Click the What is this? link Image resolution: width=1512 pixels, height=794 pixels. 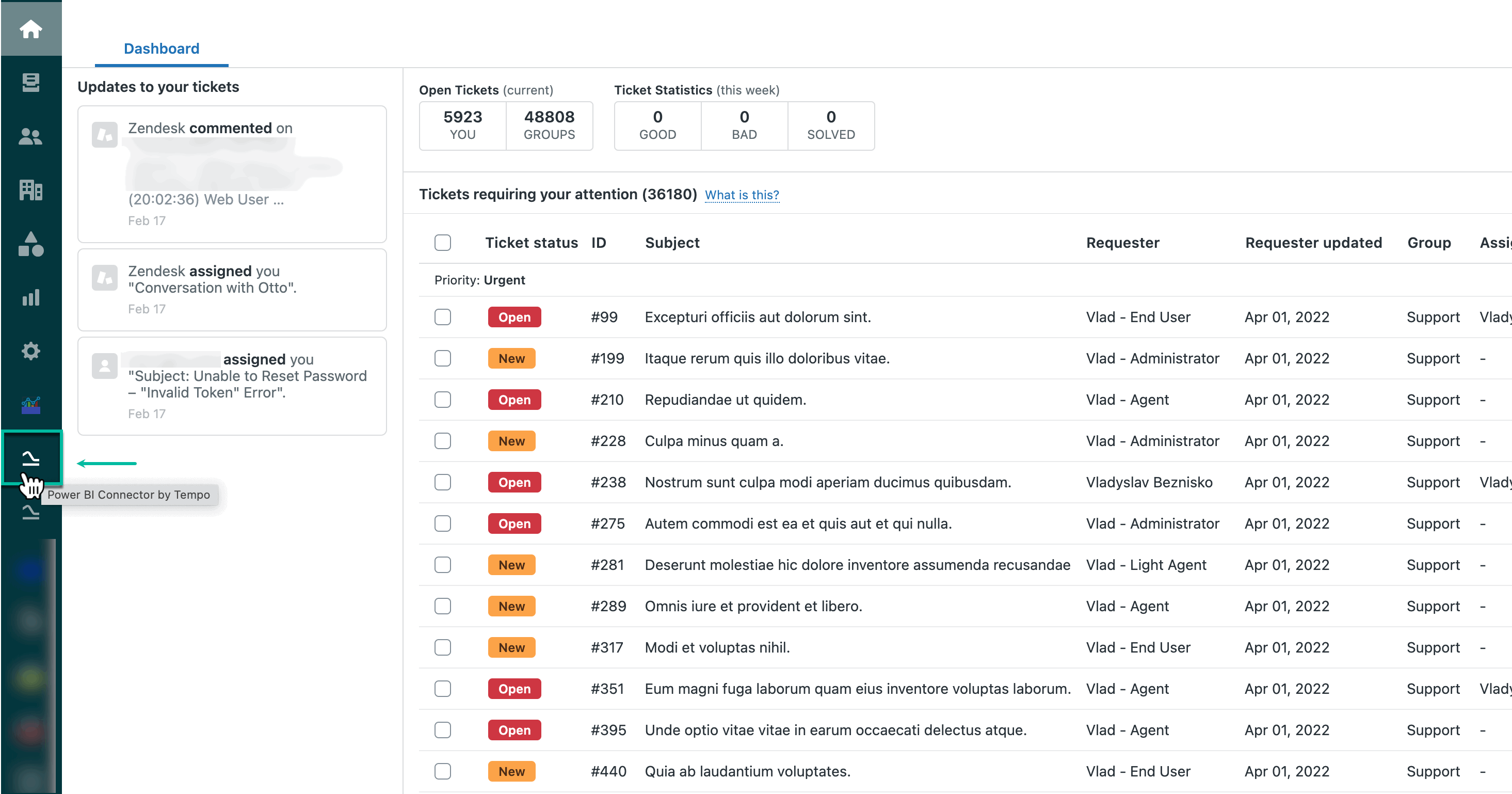(742, 195)
